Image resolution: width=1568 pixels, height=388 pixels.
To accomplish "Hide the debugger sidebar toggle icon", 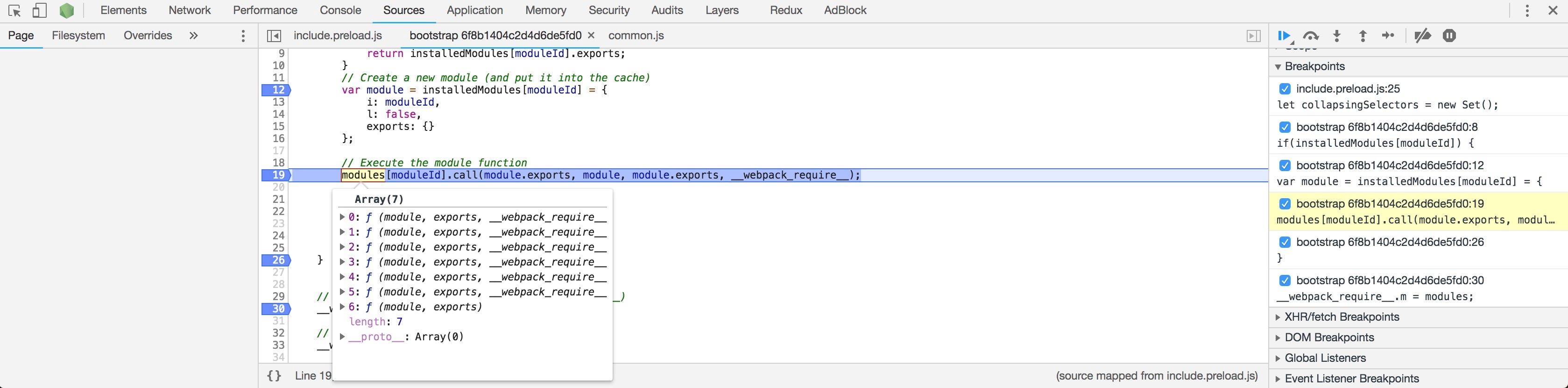I will click(1253, 36).
